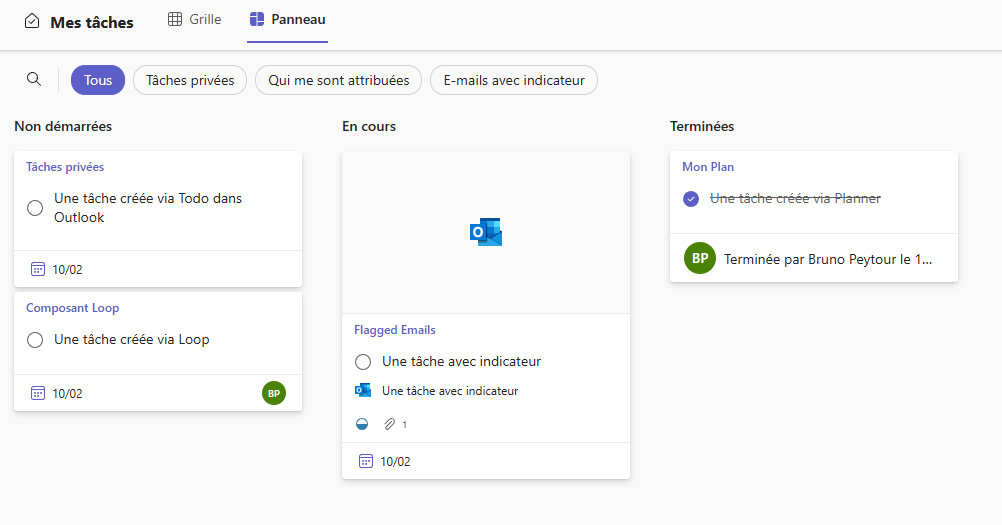Image resolution: width=1002 pixels, height=525 pixels.
Task: Filter by Qui me sont attribuées
Action: click(338, 80)
